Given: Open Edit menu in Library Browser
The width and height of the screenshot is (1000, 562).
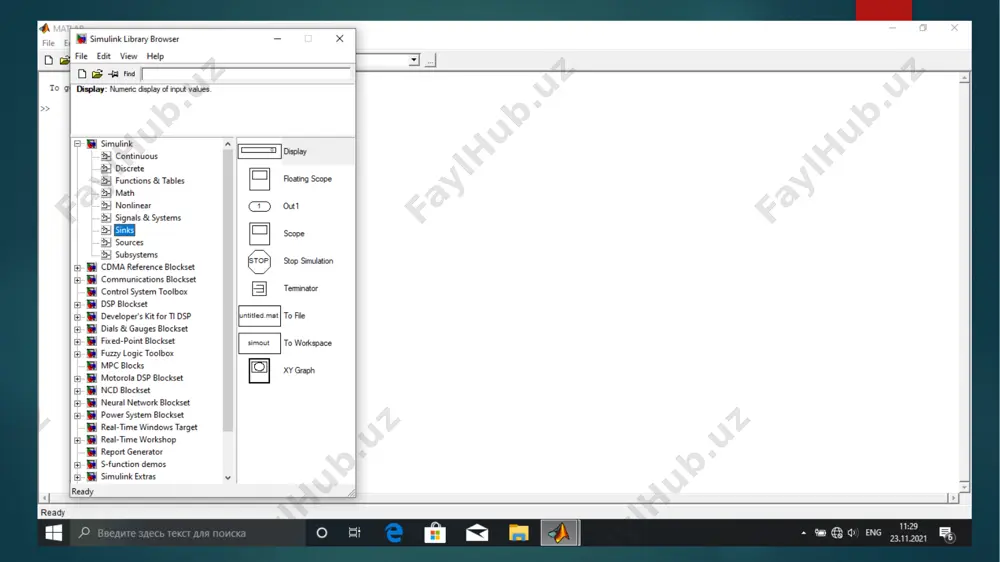Looking at the screenshot, I should tap(103, 56).
